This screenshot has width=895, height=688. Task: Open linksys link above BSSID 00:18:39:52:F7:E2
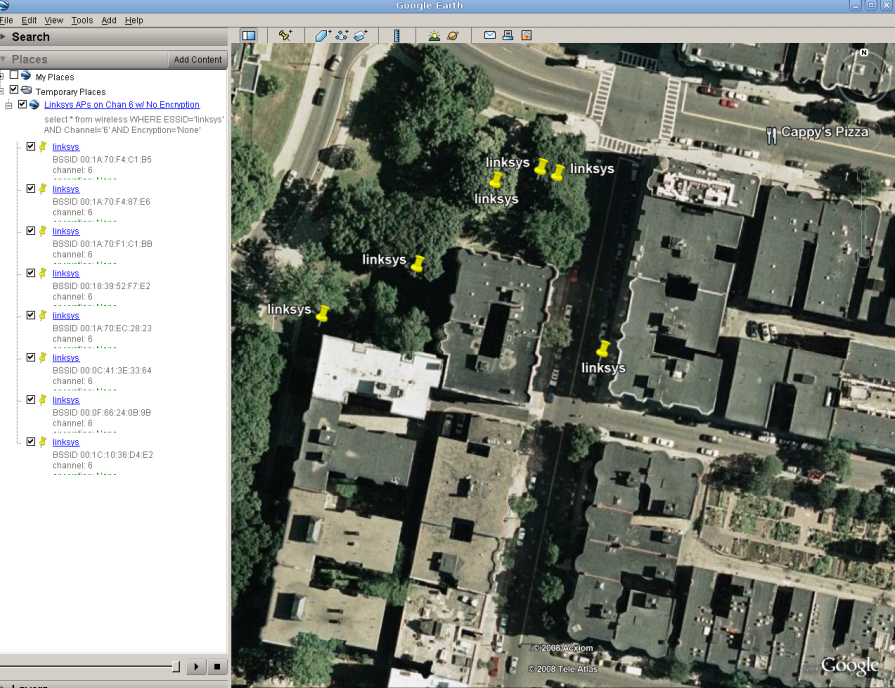coord(66,273)
